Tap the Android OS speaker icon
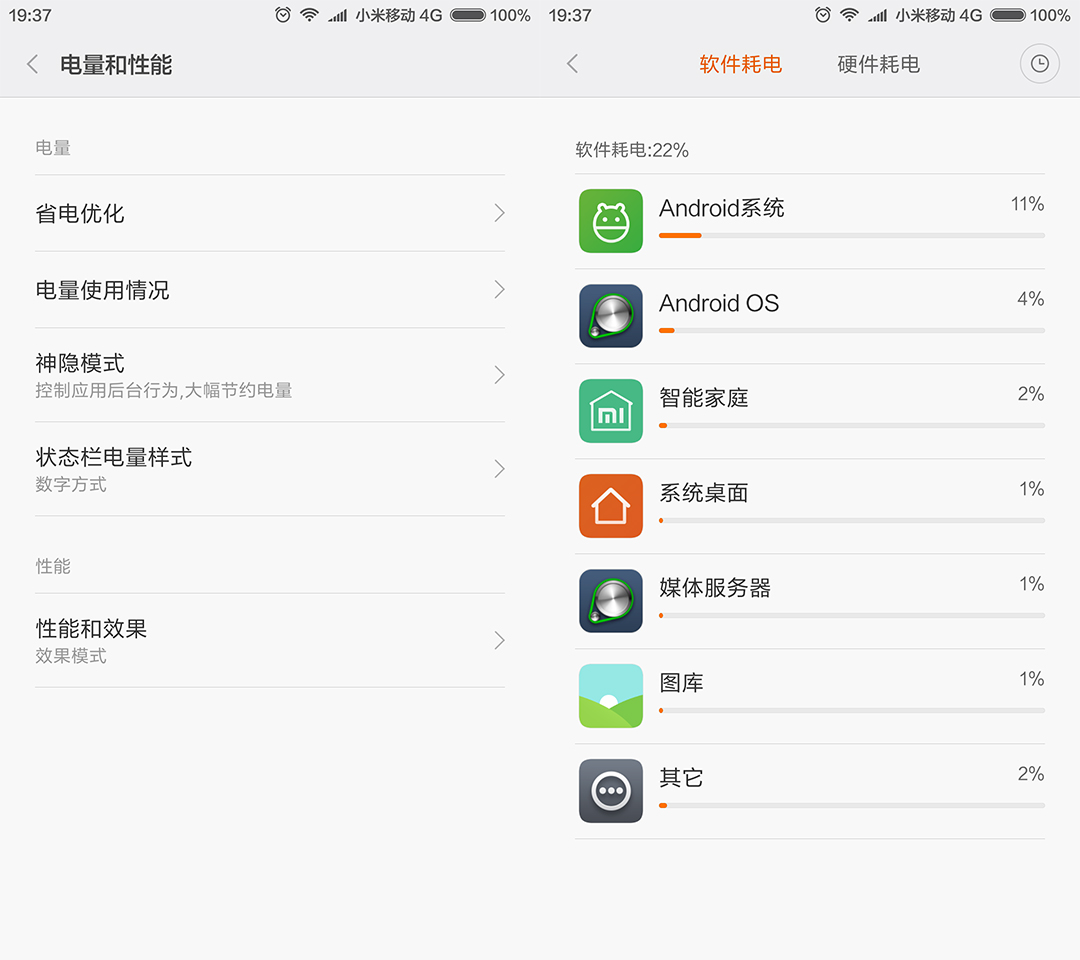Viewport: 1080px width, 960px height. coord(611,316)
